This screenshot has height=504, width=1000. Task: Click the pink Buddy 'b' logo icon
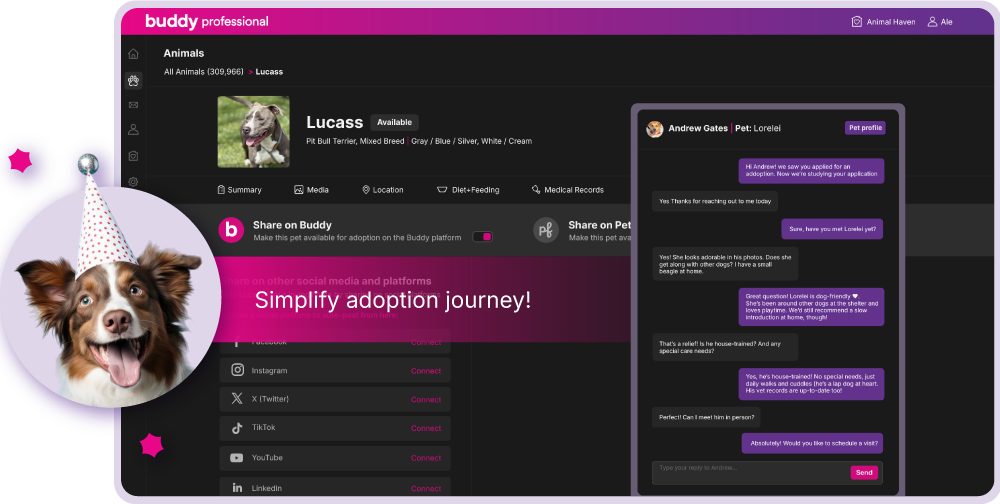(x=231, y=230)
